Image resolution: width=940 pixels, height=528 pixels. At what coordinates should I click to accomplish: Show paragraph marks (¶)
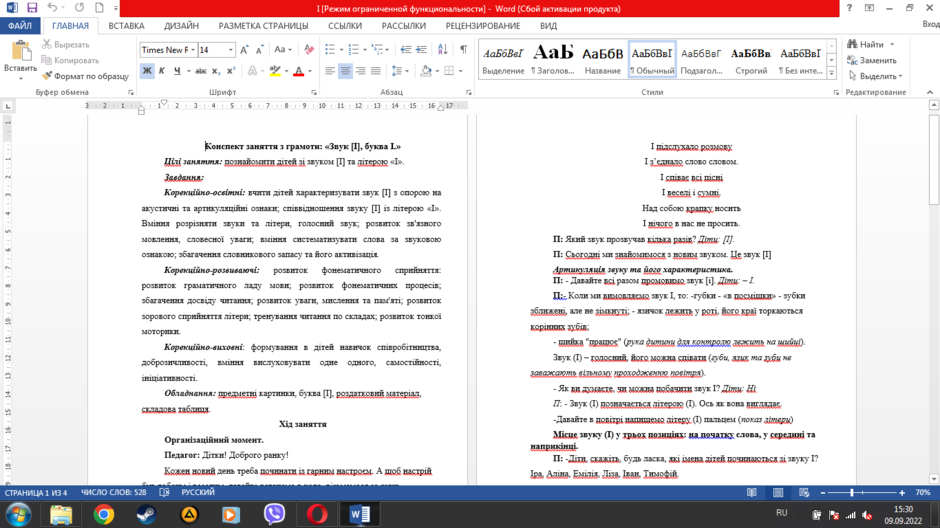coord(463,50)
